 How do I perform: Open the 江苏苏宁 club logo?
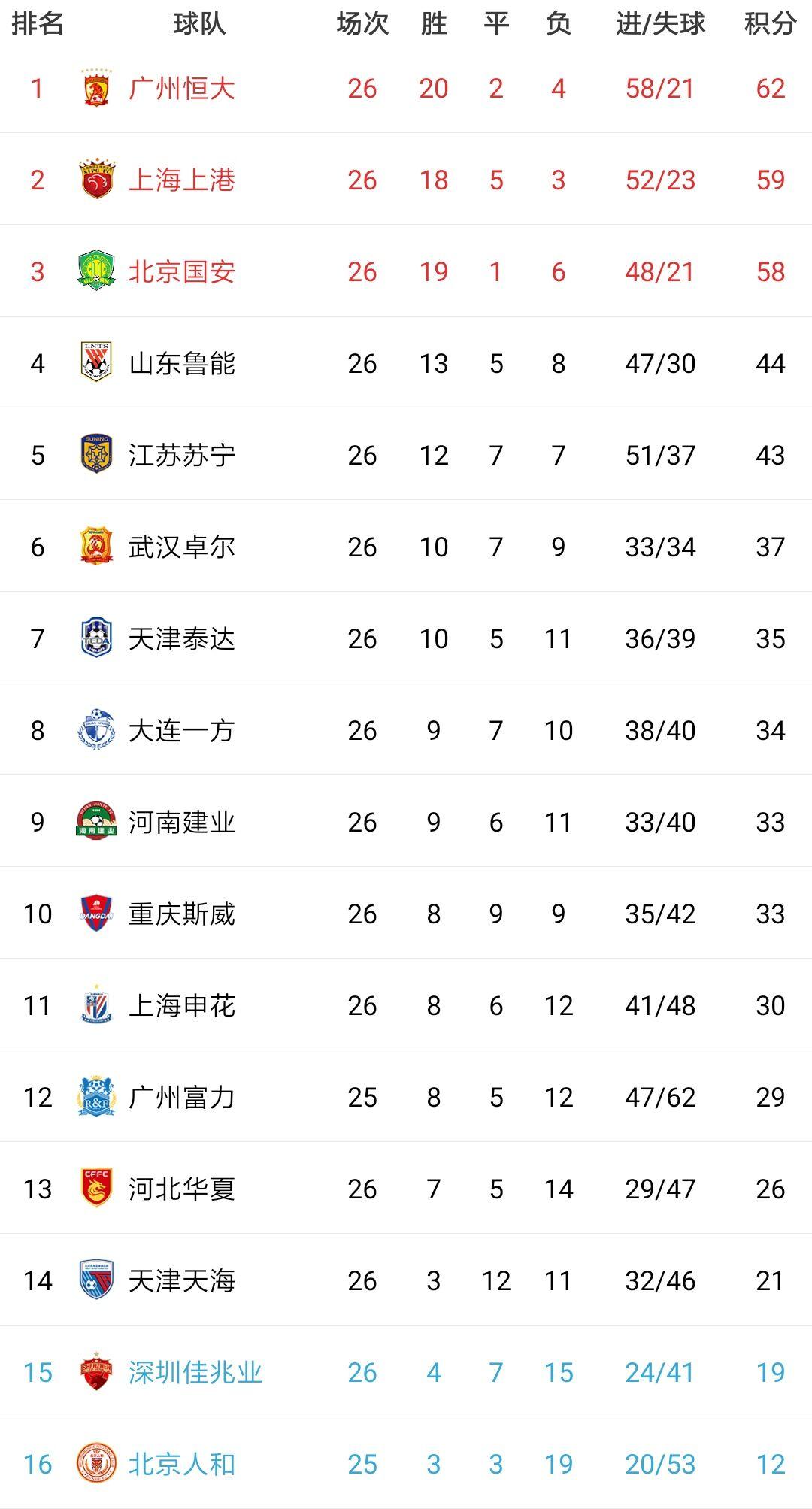pos(96,455)
